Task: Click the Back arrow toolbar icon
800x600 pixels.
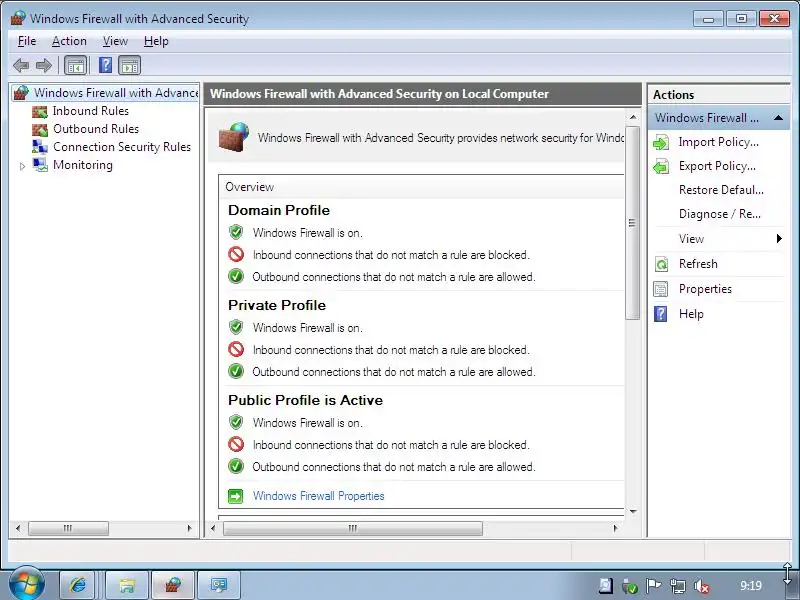Action: (21, 65)
